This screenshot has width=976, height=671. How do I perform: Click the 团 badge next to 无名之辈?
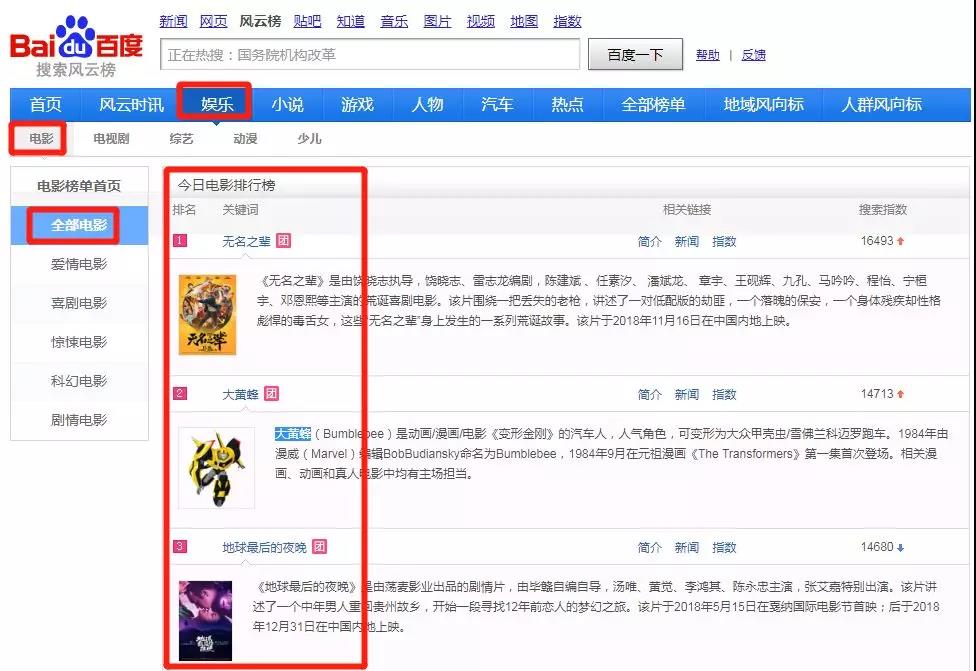[284, 240]
